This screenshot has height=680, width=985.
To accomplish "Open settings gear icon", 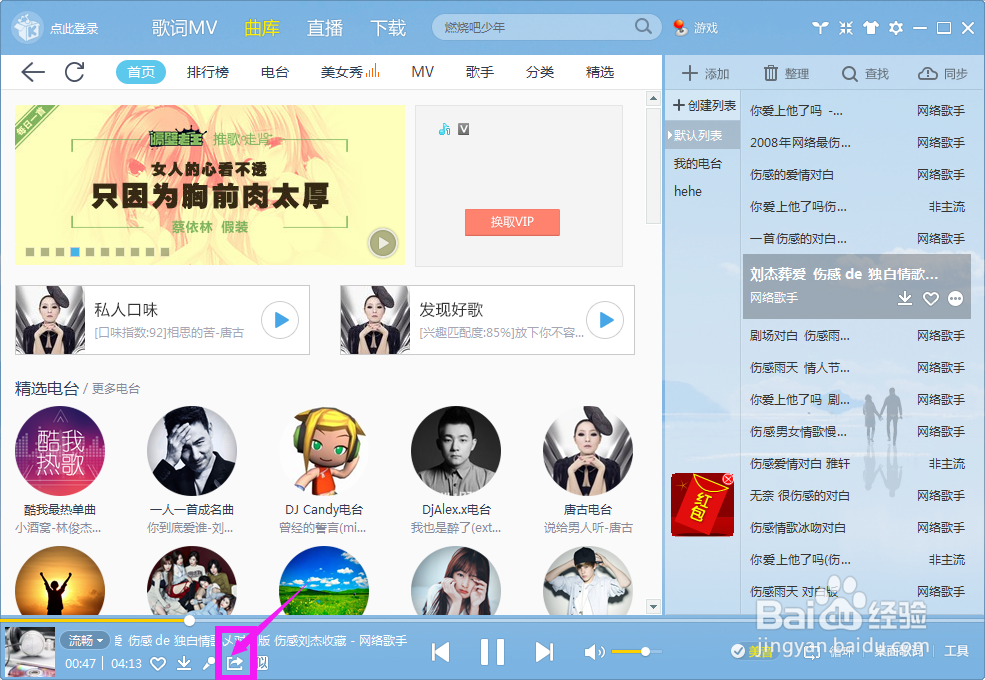I will click(896, 28).
